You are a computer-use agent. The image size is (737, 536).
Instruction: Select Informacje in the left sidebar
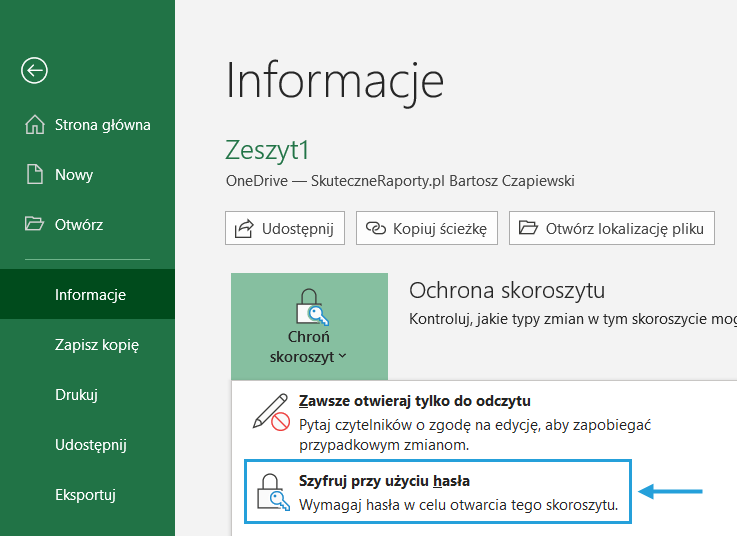click(90, 295)
